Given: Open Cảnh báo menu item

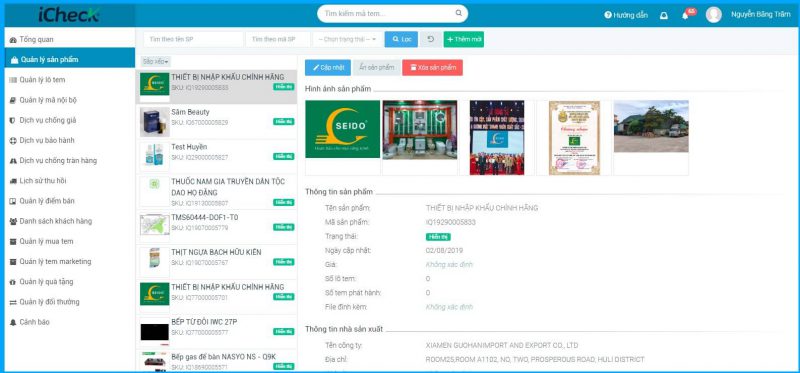Looking at the screenshot, I should coord(69,322).
